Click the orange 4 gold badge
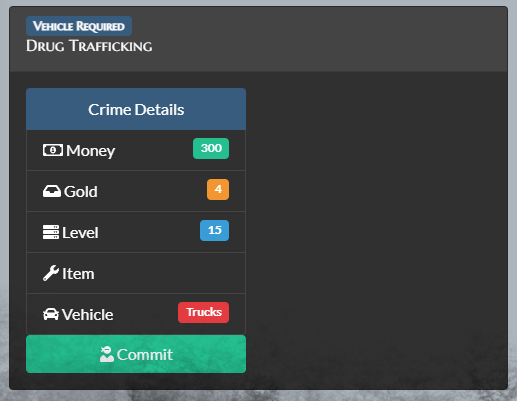 click(218, 189)
